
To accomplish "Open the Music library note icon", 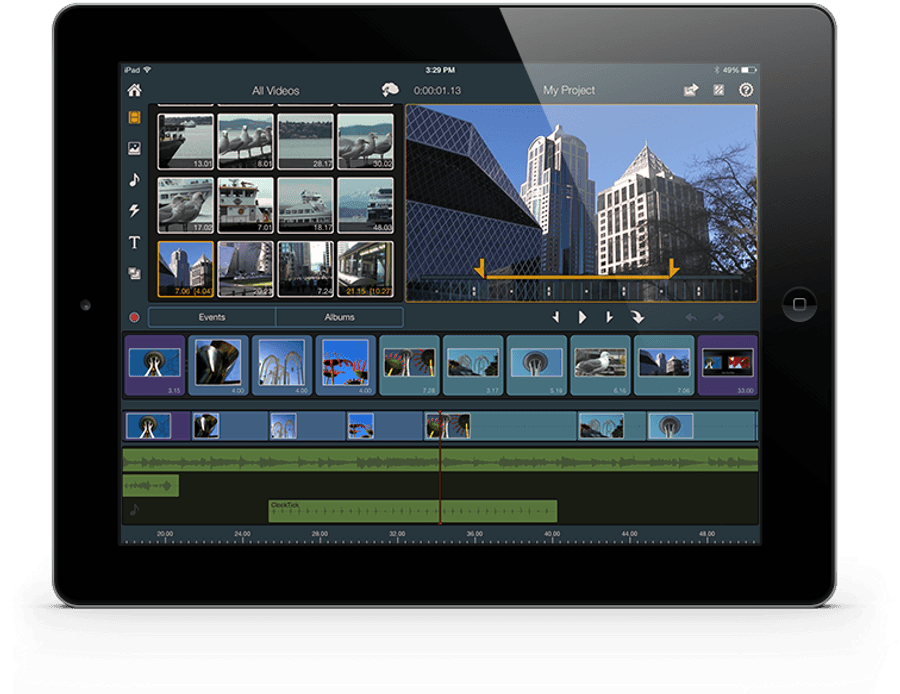I will (x=134, y=180).
